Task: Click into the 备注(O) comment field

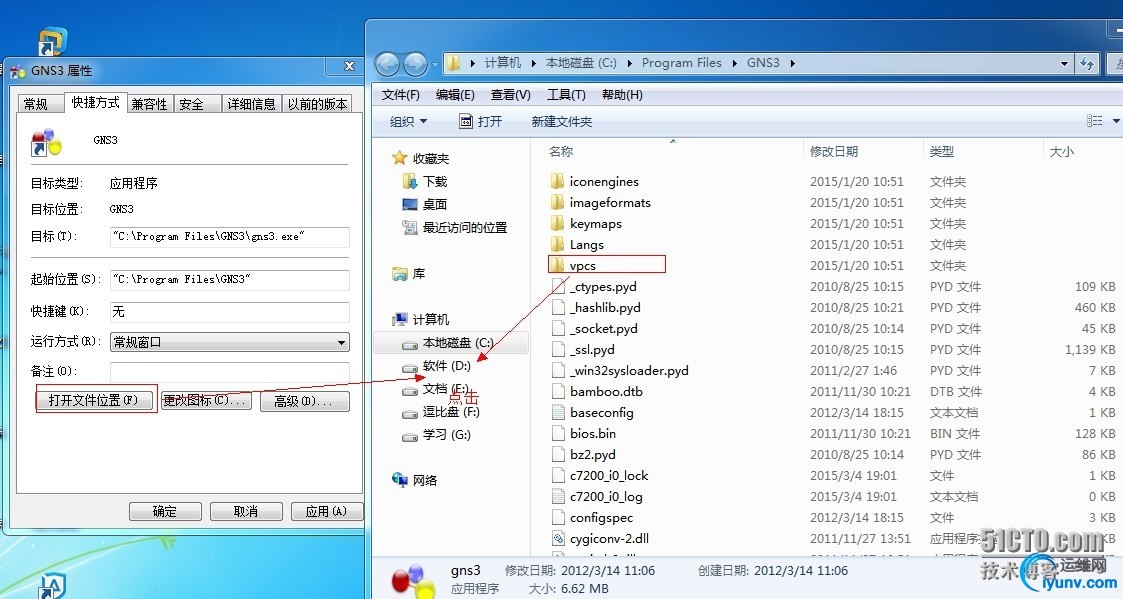Action: 229,372
